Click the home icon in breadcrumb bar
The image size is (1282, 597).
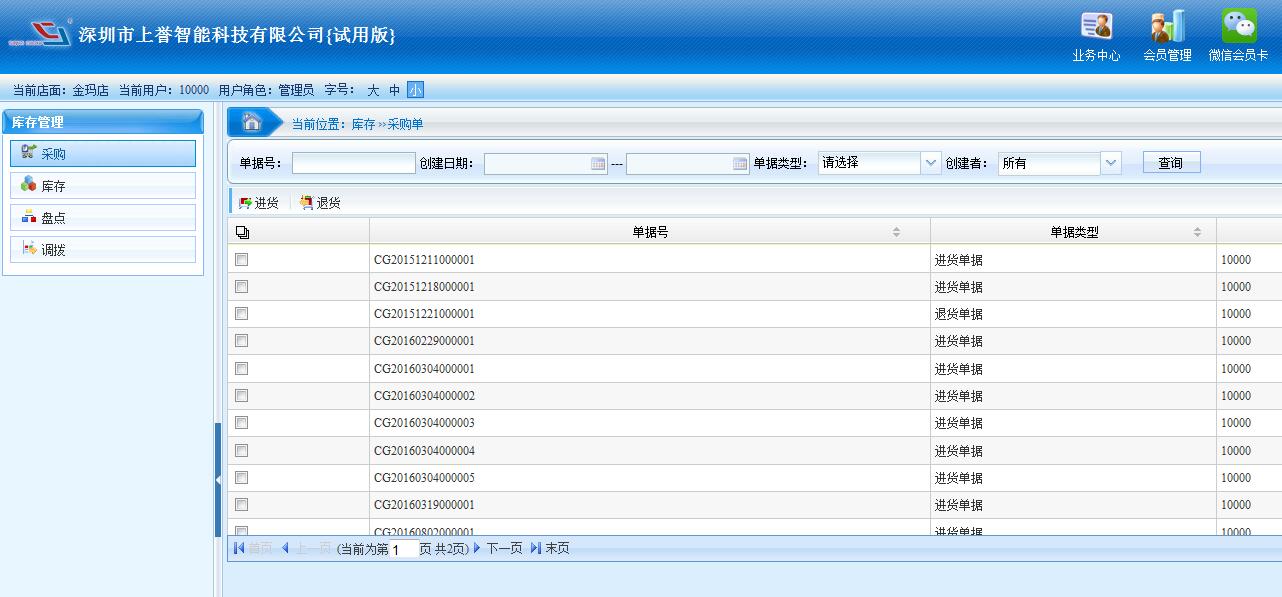252,123
